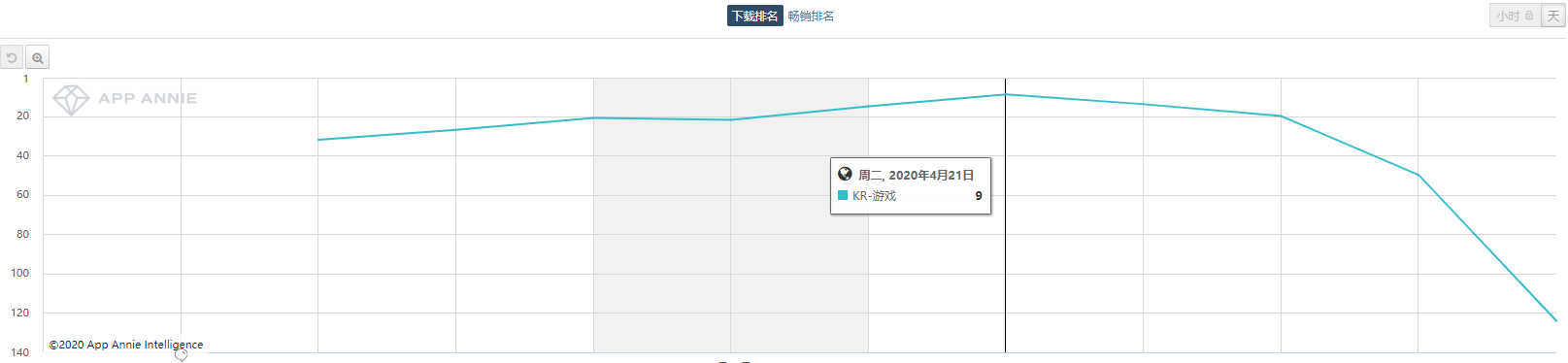Activate the magnifier zoom-in tool
This screenshot has height=363, width=1568.
[x=37, y=58]
